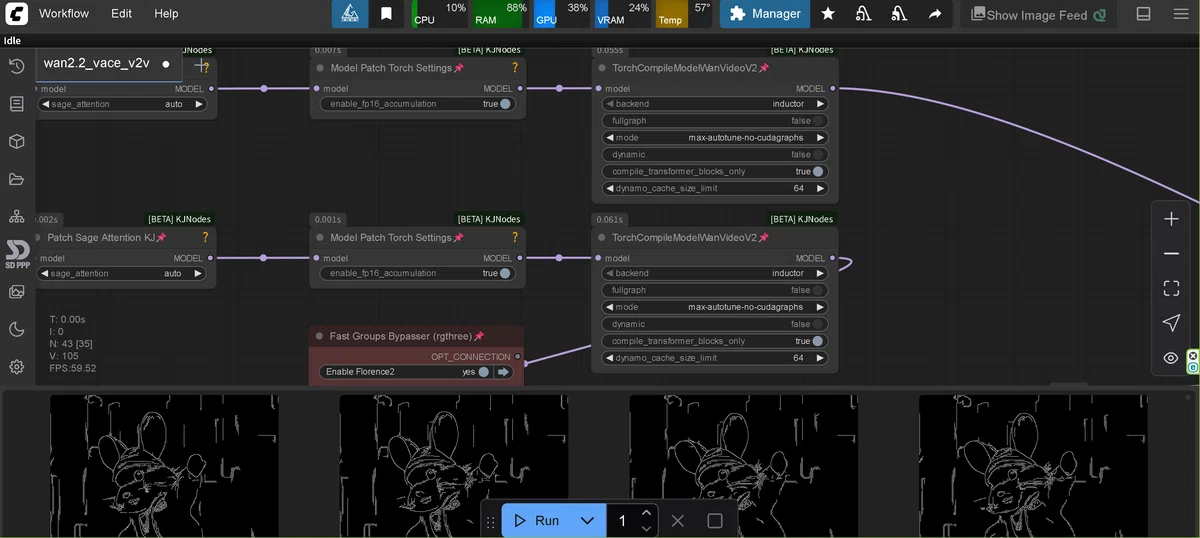Click Show Image Feed button
Screen dimensions: 1200x538
point(1039,15)
